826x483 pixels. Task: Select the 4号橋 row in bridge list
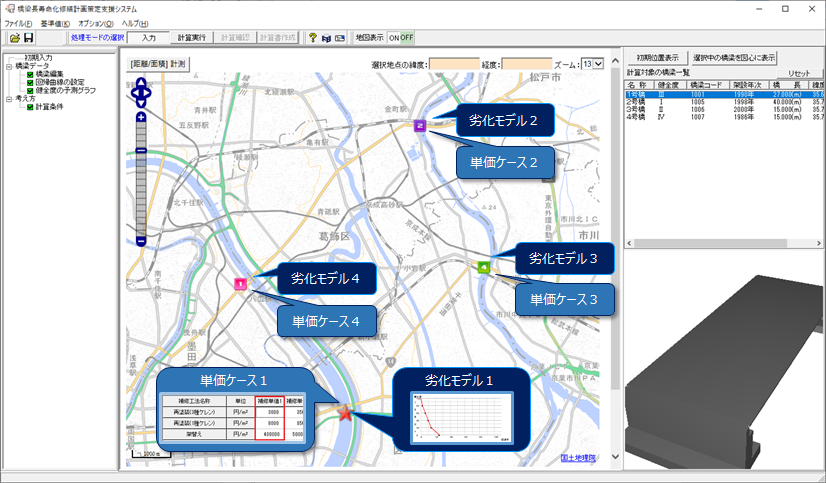tap(725, 117)
